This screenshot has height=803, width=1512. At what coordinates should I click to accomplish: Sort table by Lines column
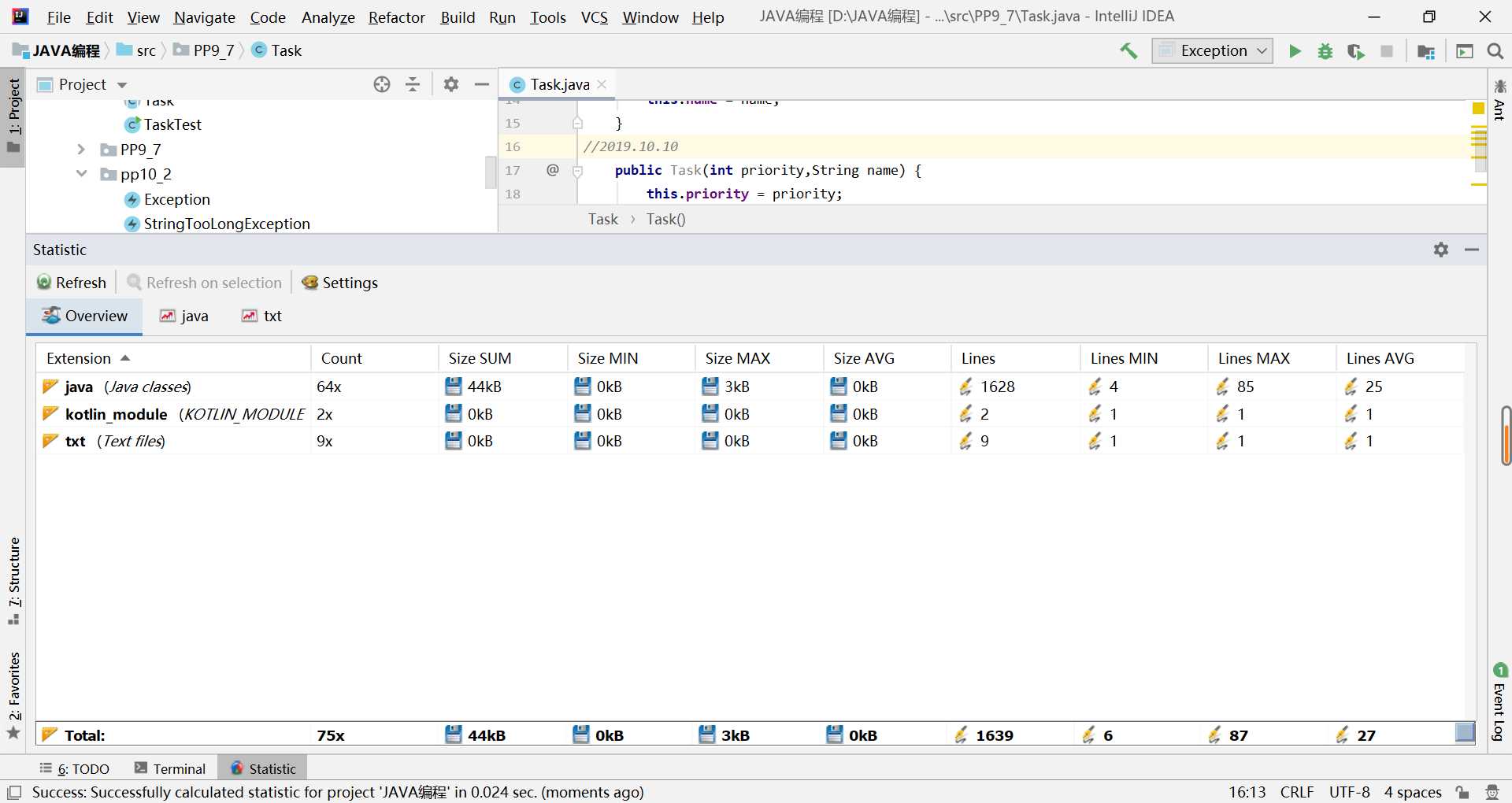tap(1015, 358)
